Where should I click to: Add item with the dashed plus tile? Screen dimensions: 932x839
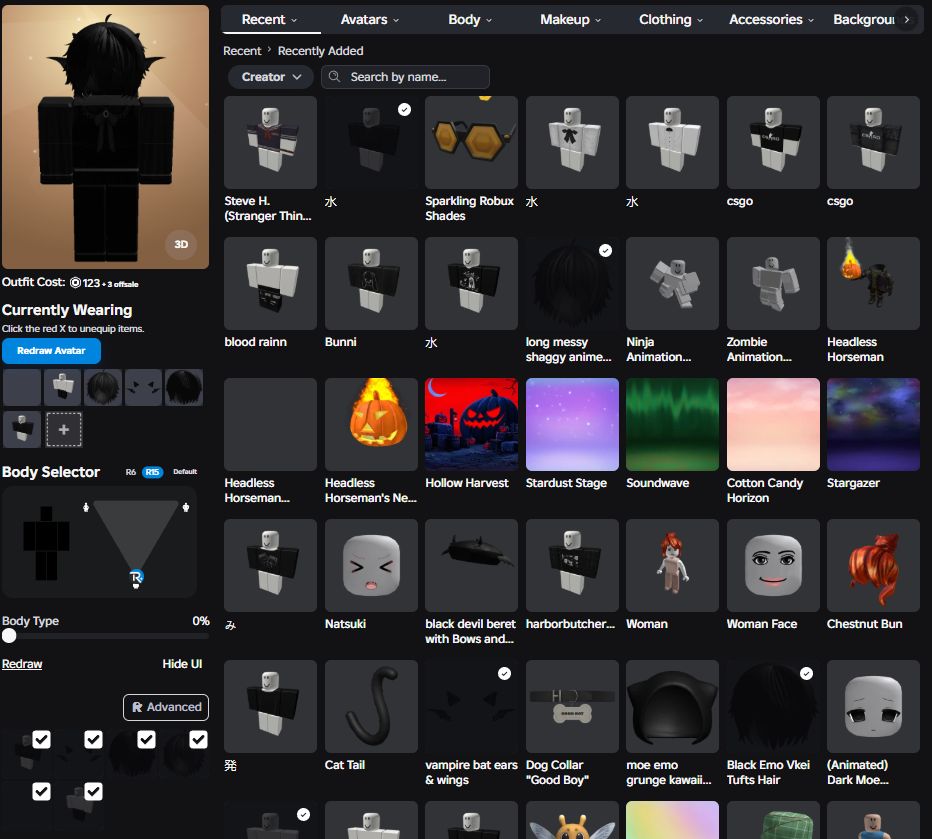click(64, 430)
